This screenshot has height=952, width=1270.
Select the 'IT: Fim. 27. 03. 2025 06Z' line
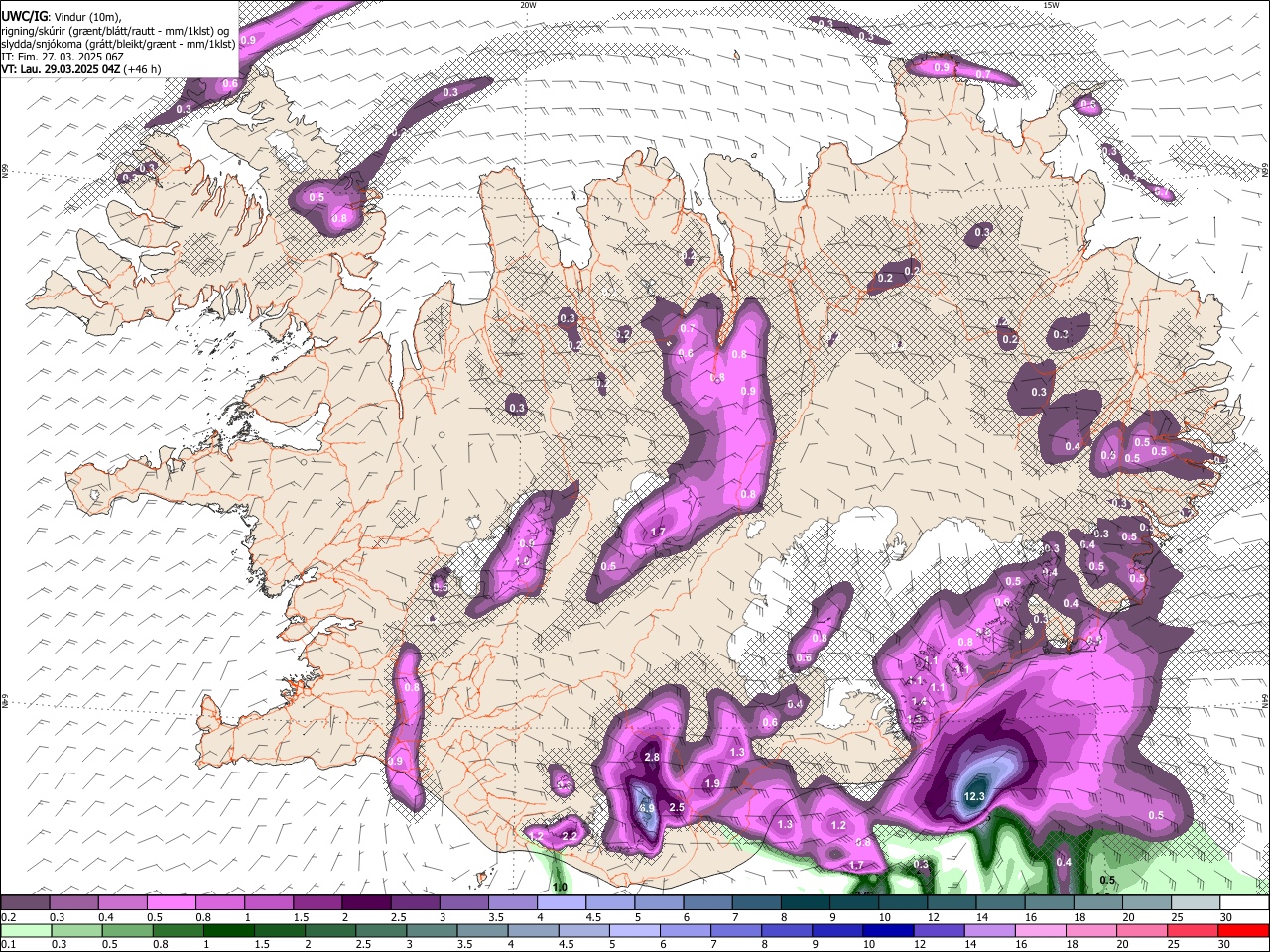pyautogui.click(x=63, y=57)
